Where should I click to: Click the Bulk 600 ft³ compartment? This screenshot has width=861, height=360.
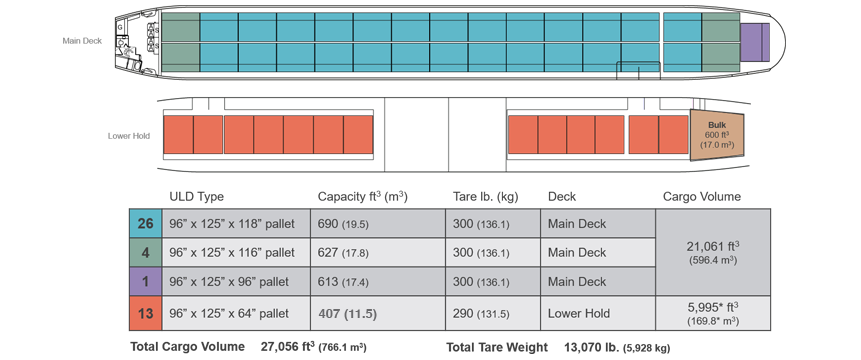717,135
